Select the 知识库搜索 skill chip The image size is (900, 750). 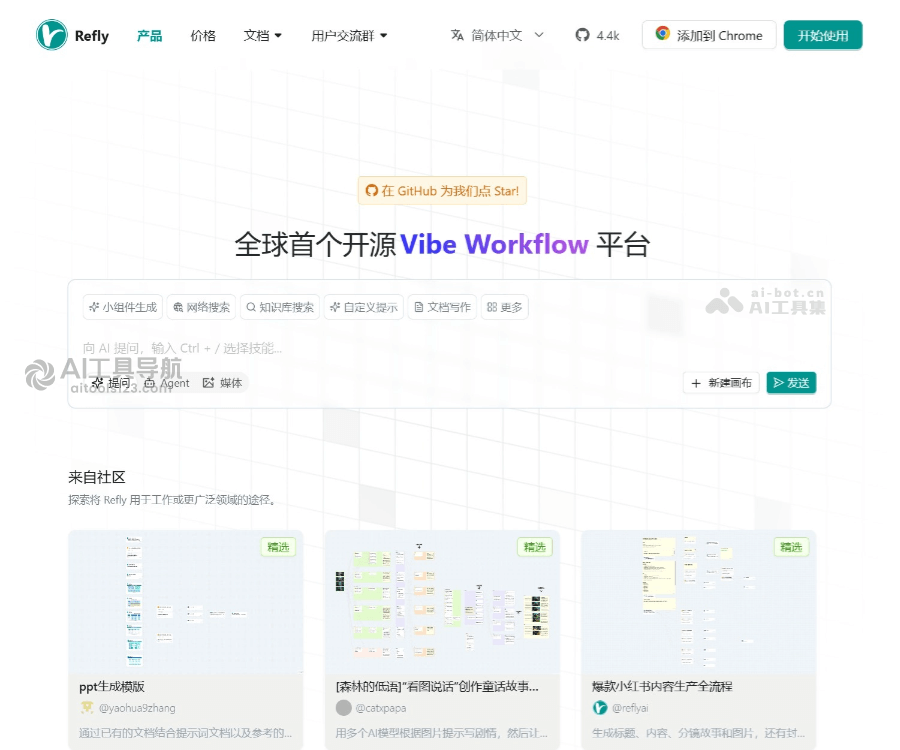[x=280, y=307]
